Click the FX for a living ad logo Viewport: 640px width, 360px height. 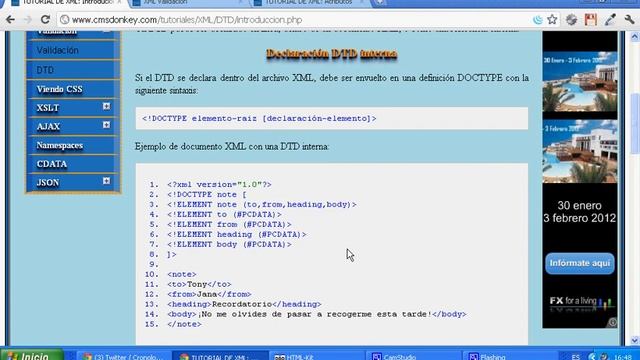pos(580,302)
